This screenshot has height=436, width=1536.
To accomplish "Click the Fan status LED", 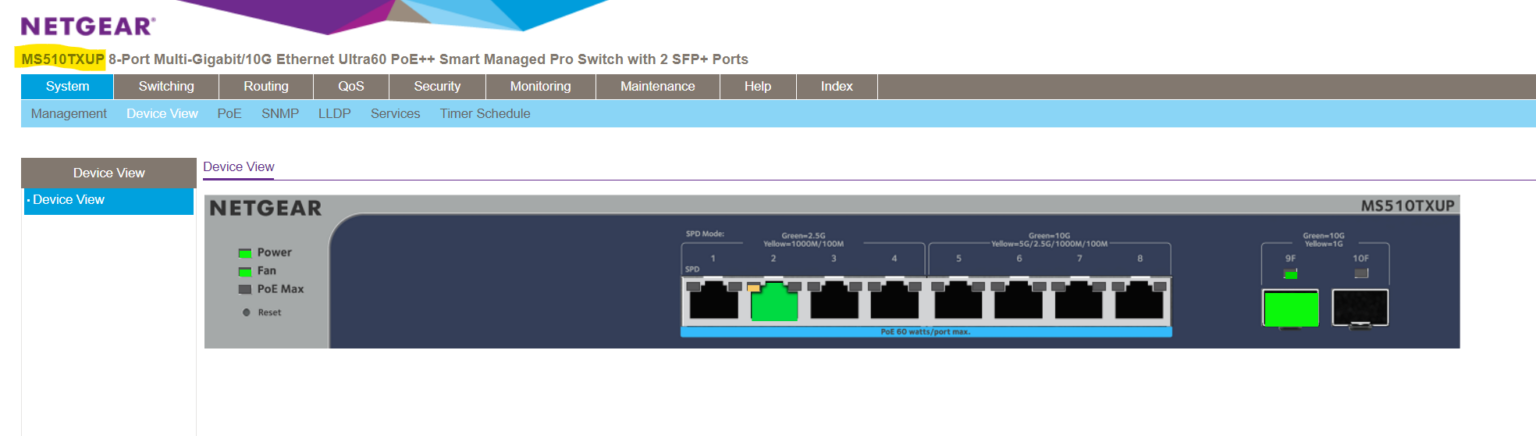I will [x=244, y=271].
